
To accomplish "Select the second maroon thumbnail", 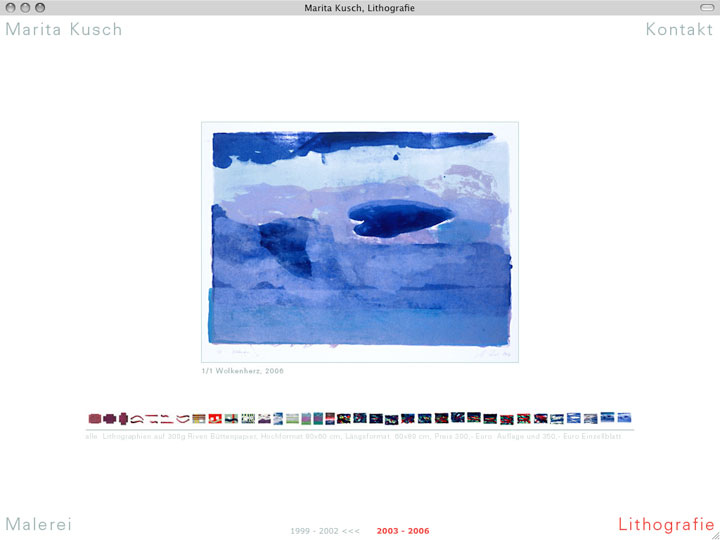I will coord(110,418).
